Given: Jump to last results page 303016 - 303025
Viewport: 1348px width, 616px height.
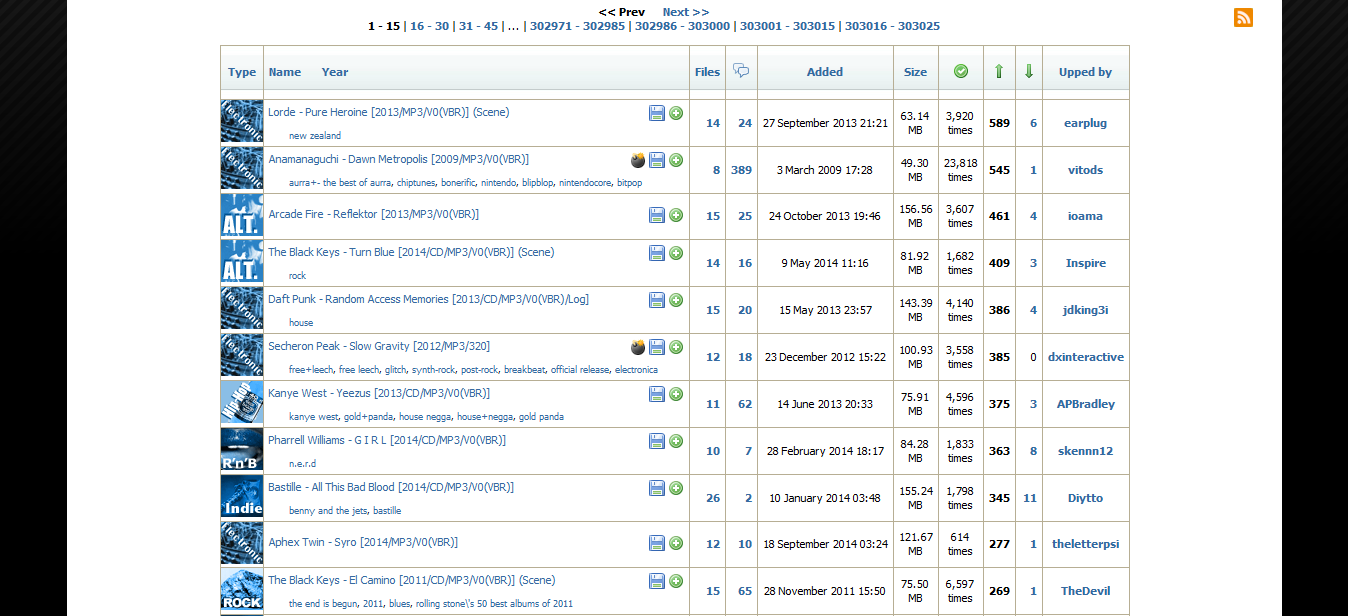Looking at the screenshot, I should click(x=892, y=26).
